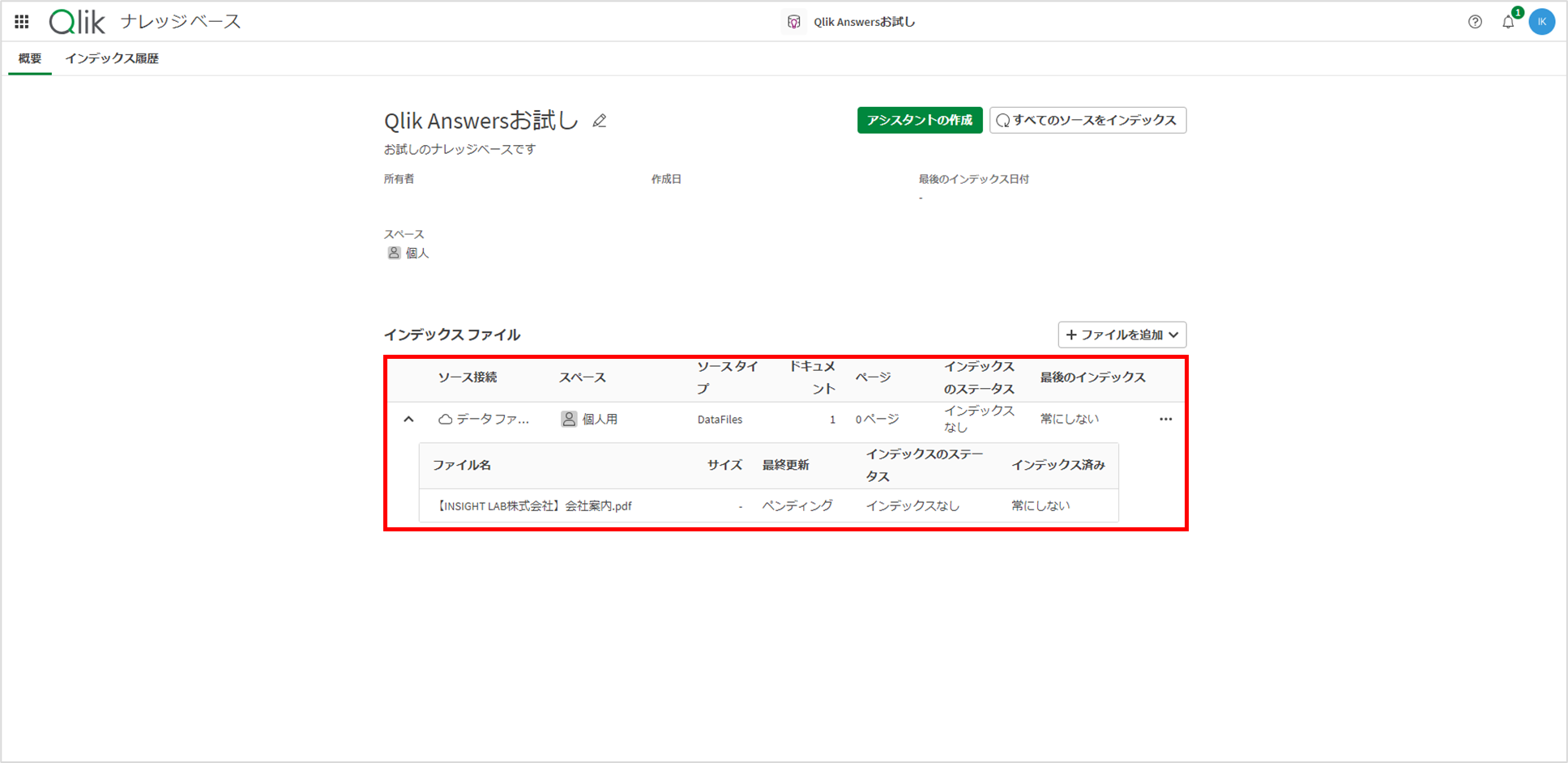
Task: Open the ファイルを追加 dropdown
Action: (1122, 335)
